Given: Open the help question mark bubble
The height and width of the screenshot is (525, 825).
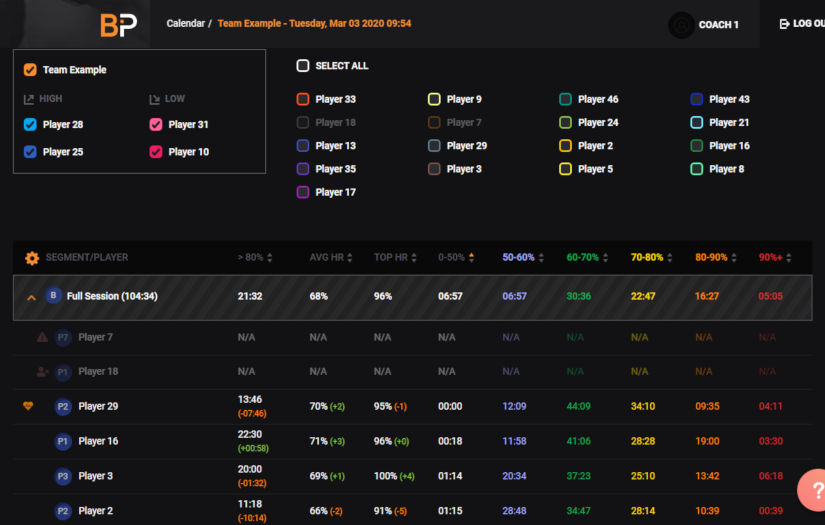Looking at the screenshot, I should coord(813,490).
